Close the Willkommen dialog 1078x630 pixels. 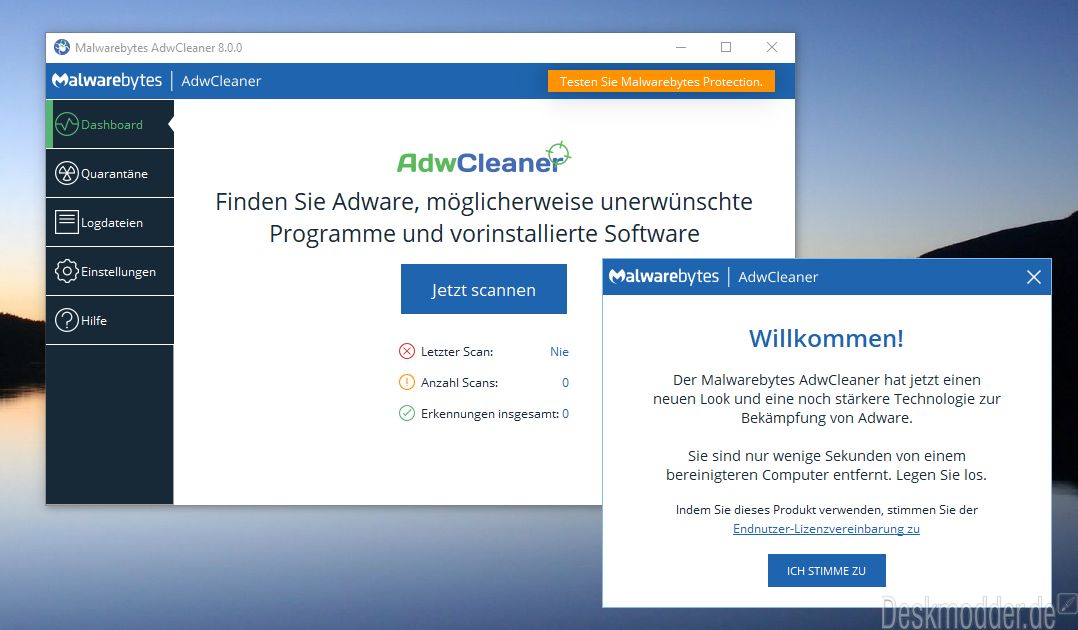1033,277
